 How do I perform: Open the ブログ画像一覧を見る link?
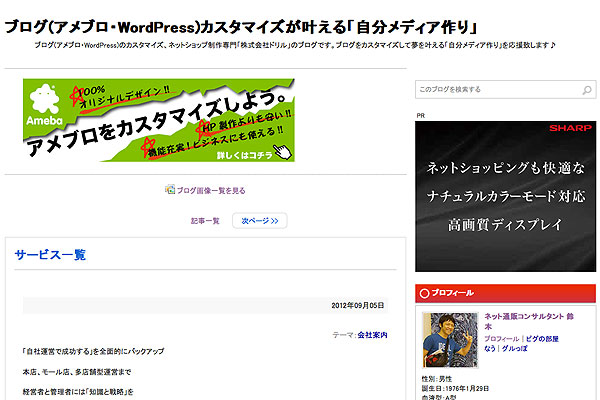[x=211, y=190]
